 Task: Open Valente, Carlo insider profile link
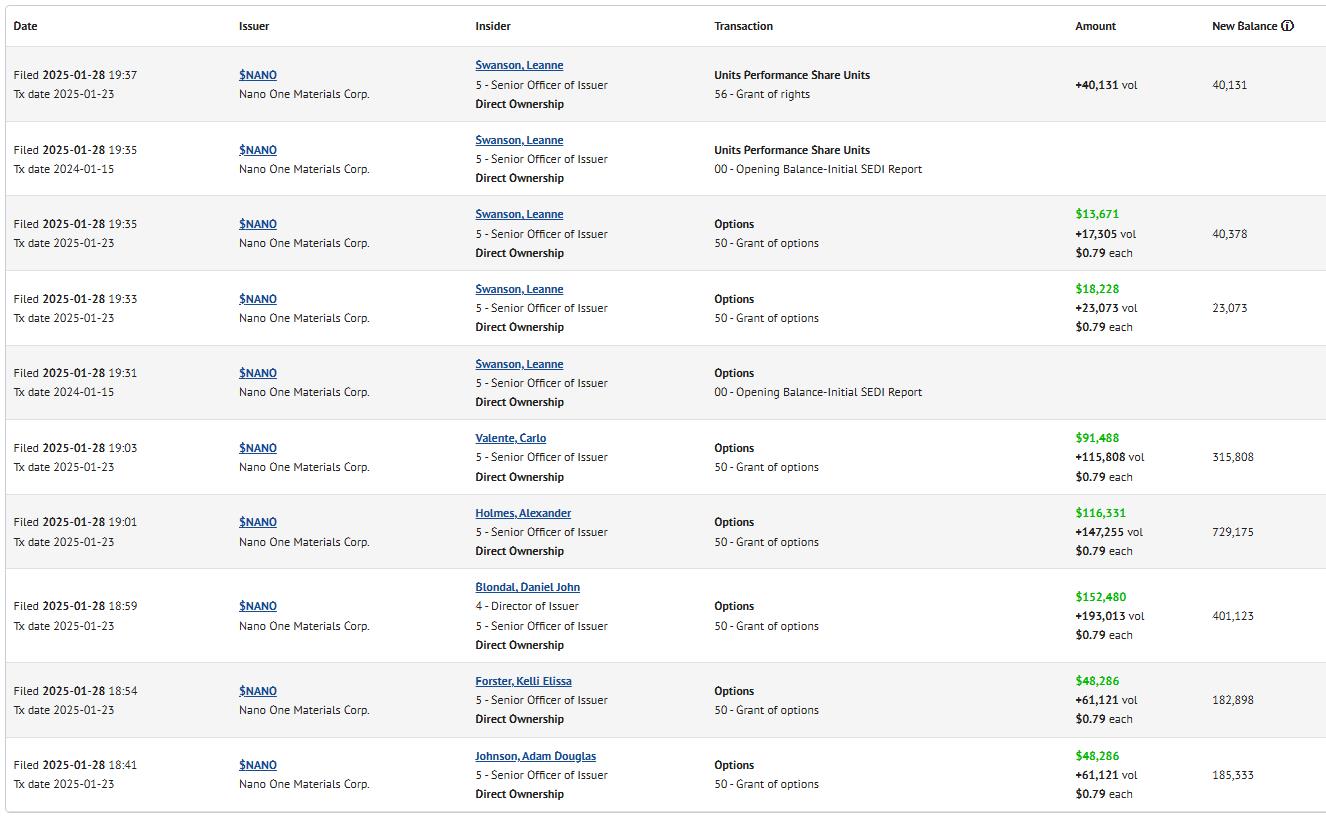[x=510, y=438]
